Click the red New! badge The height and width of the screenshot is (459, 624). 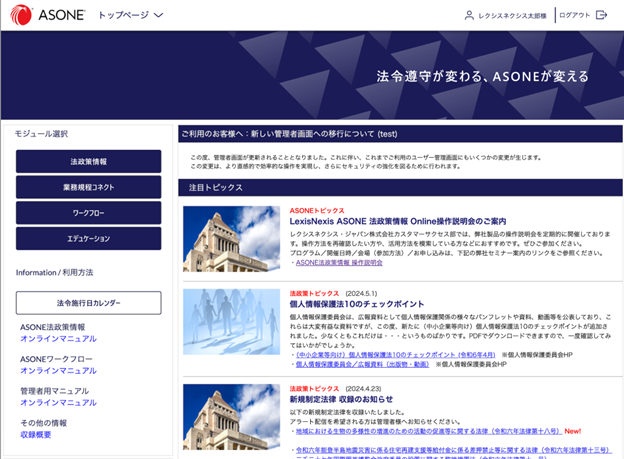(x=573, y=431)
